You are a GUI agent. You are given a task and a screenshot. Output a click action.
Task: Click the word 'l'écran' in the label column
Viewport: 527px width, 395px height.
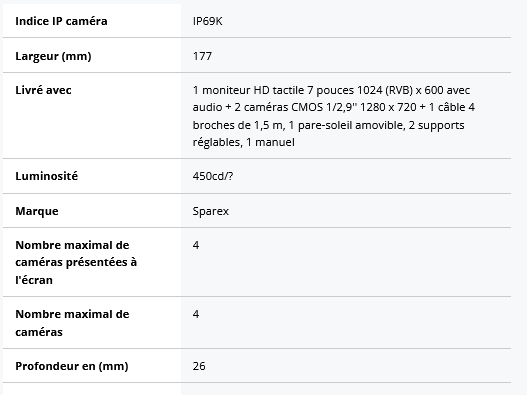34,280
